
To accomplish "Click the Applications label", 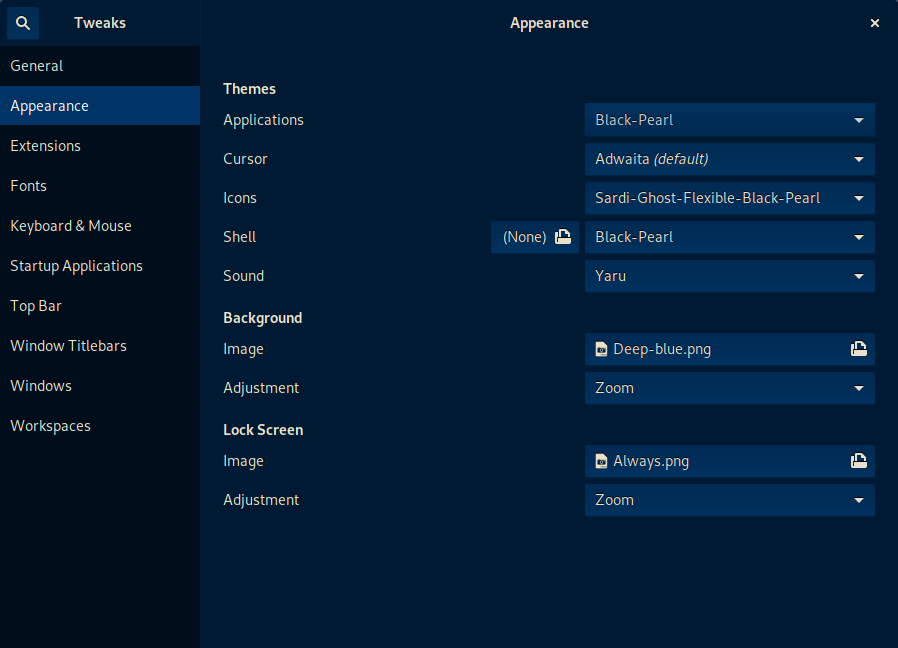I will tap(263, 120).
